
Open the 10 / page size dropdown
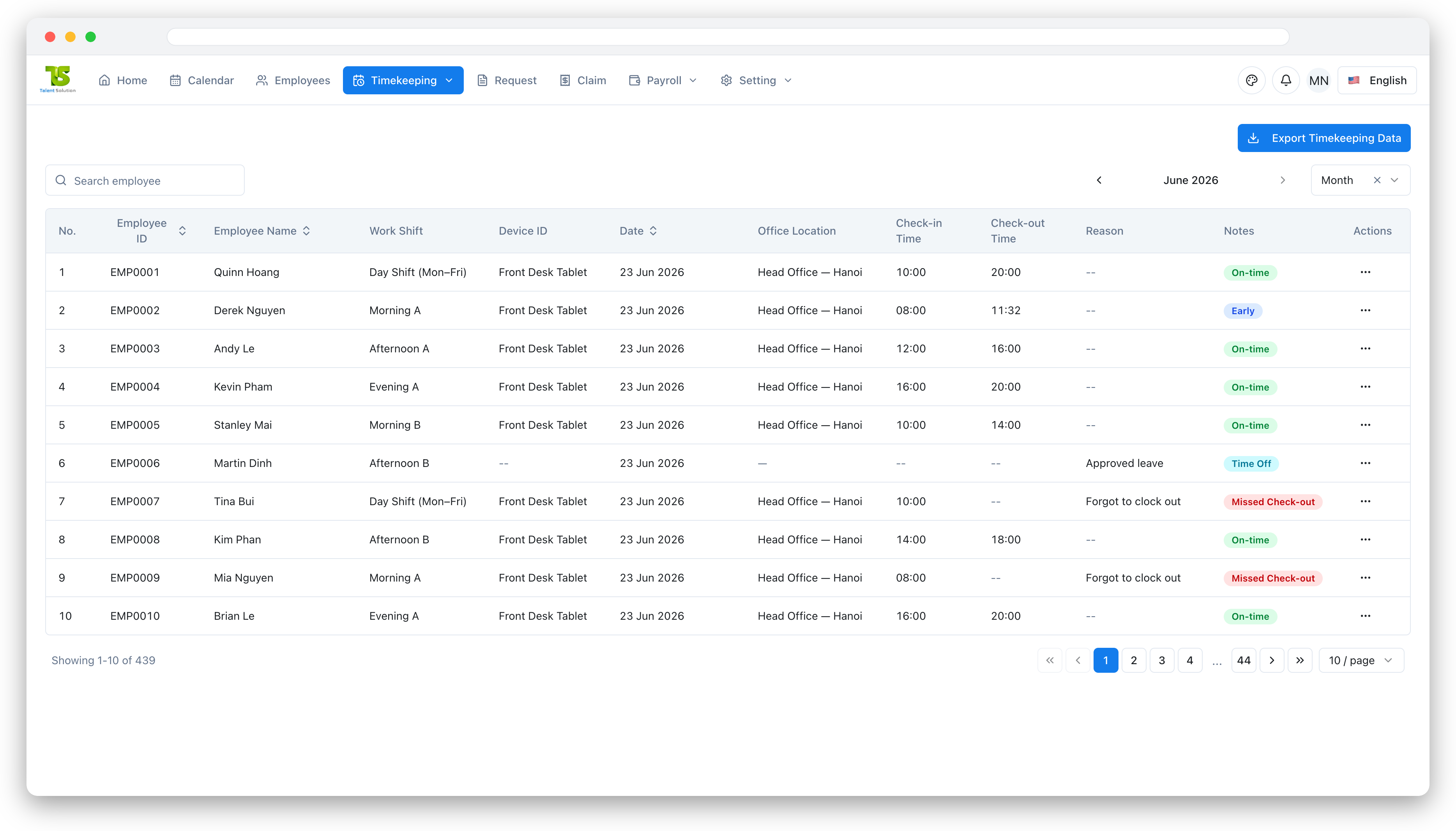click(1361, 660)
